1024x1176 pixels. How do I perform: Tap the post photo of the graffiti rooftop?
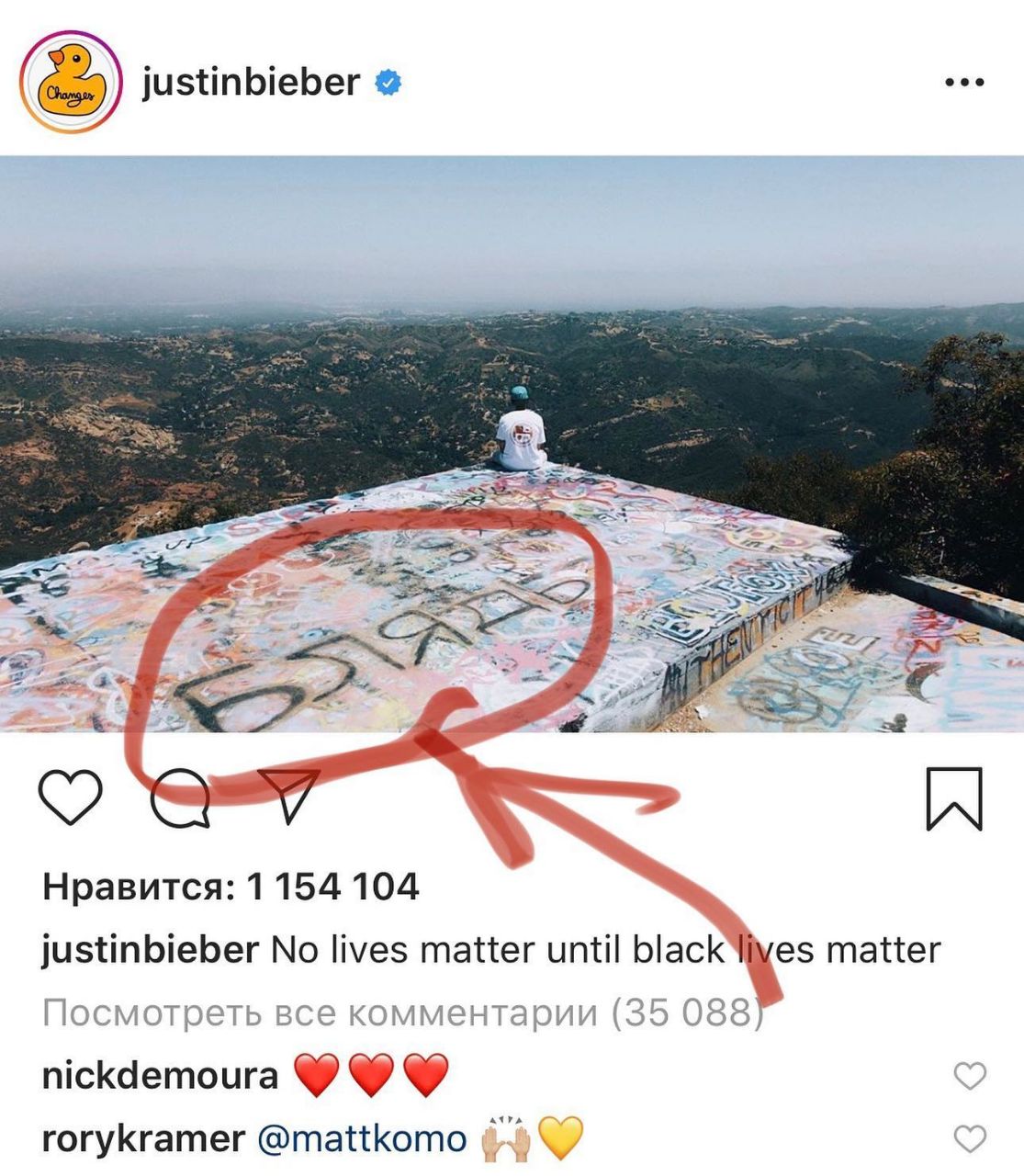pyautogui.click(x=512, y=444)
